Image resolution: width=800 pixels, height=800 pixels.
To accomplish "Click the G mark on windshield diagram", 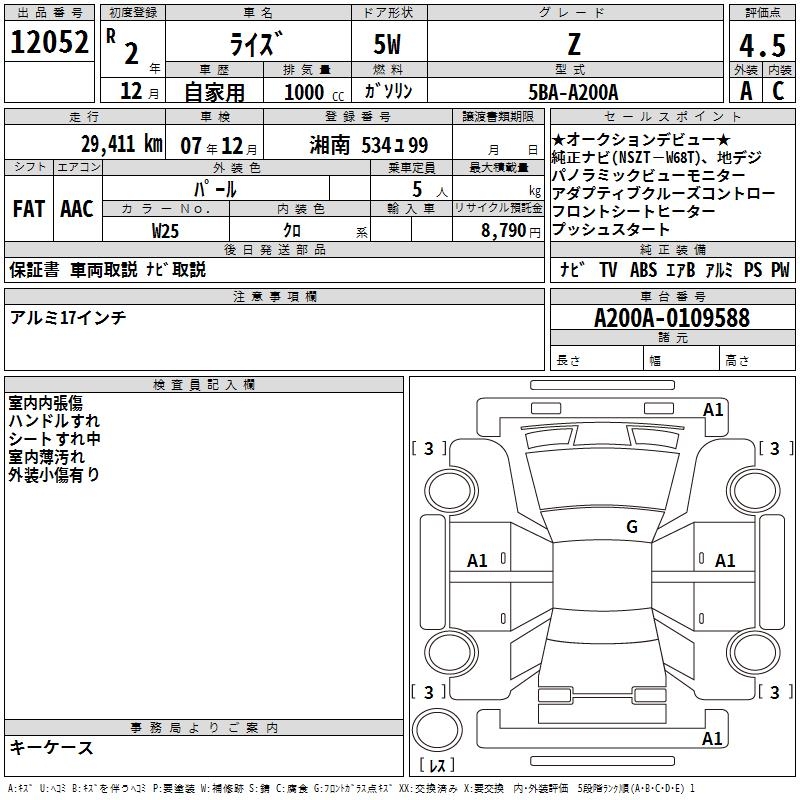I will (632, 527).
